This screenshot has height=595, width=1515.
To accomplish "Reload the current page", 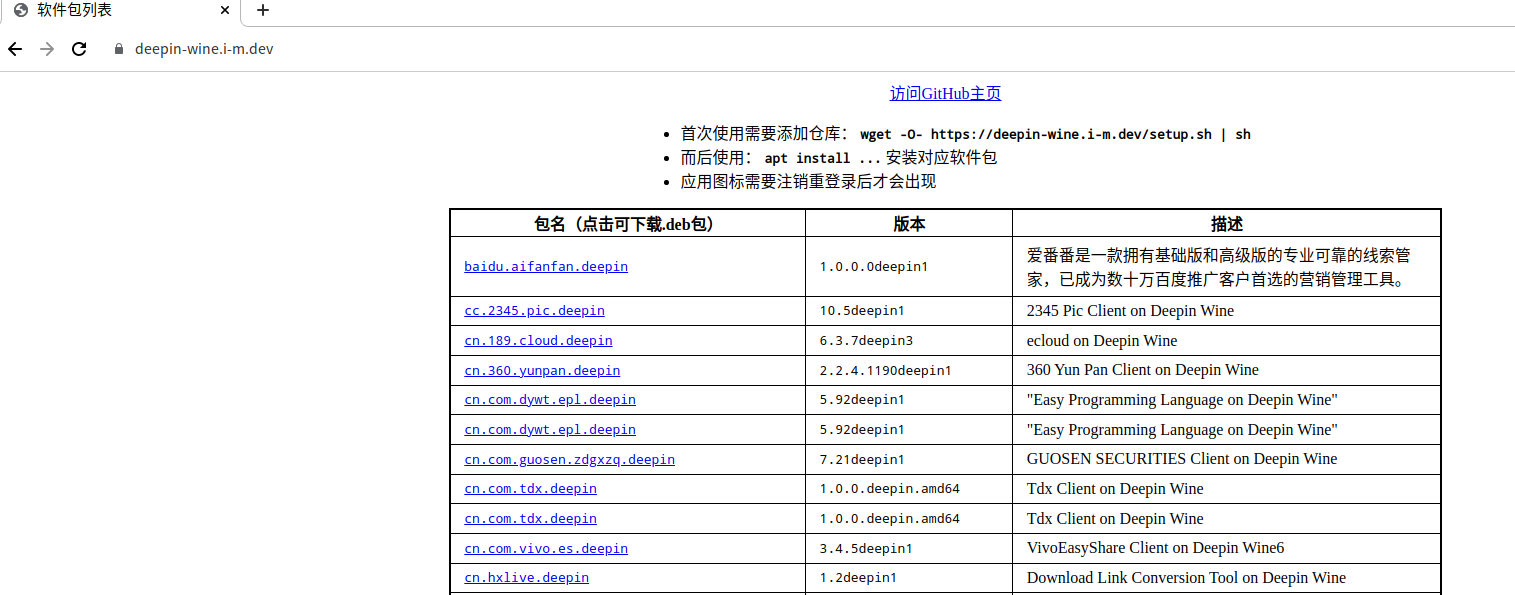I will (79, 49).
